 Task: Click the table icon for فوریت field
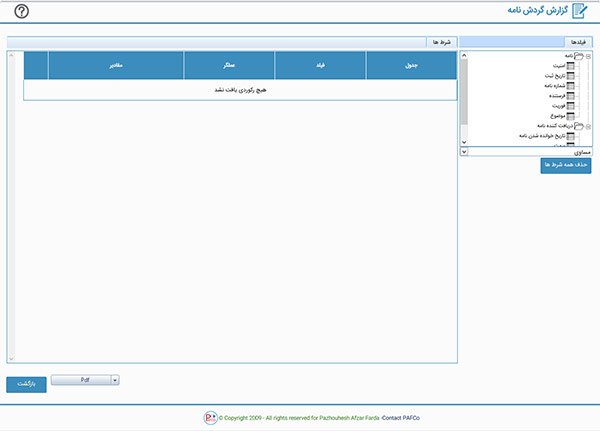[x=570, y=106]
